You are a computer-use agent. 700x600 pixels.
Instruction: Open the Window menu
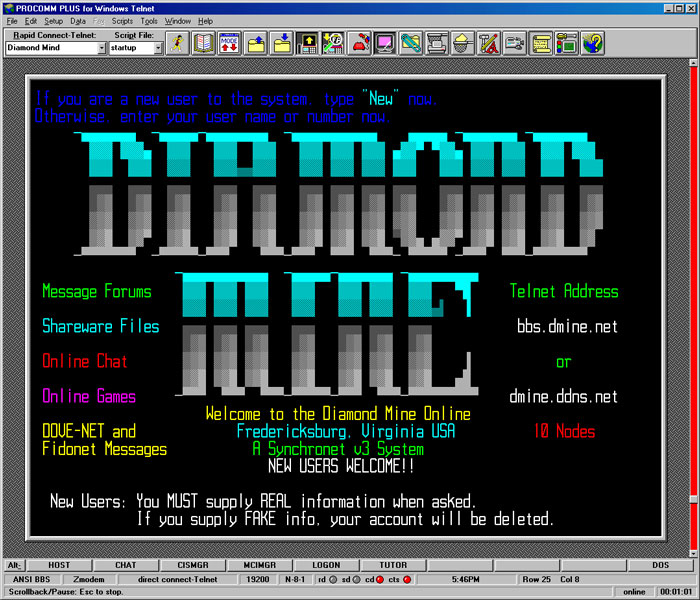178,21
